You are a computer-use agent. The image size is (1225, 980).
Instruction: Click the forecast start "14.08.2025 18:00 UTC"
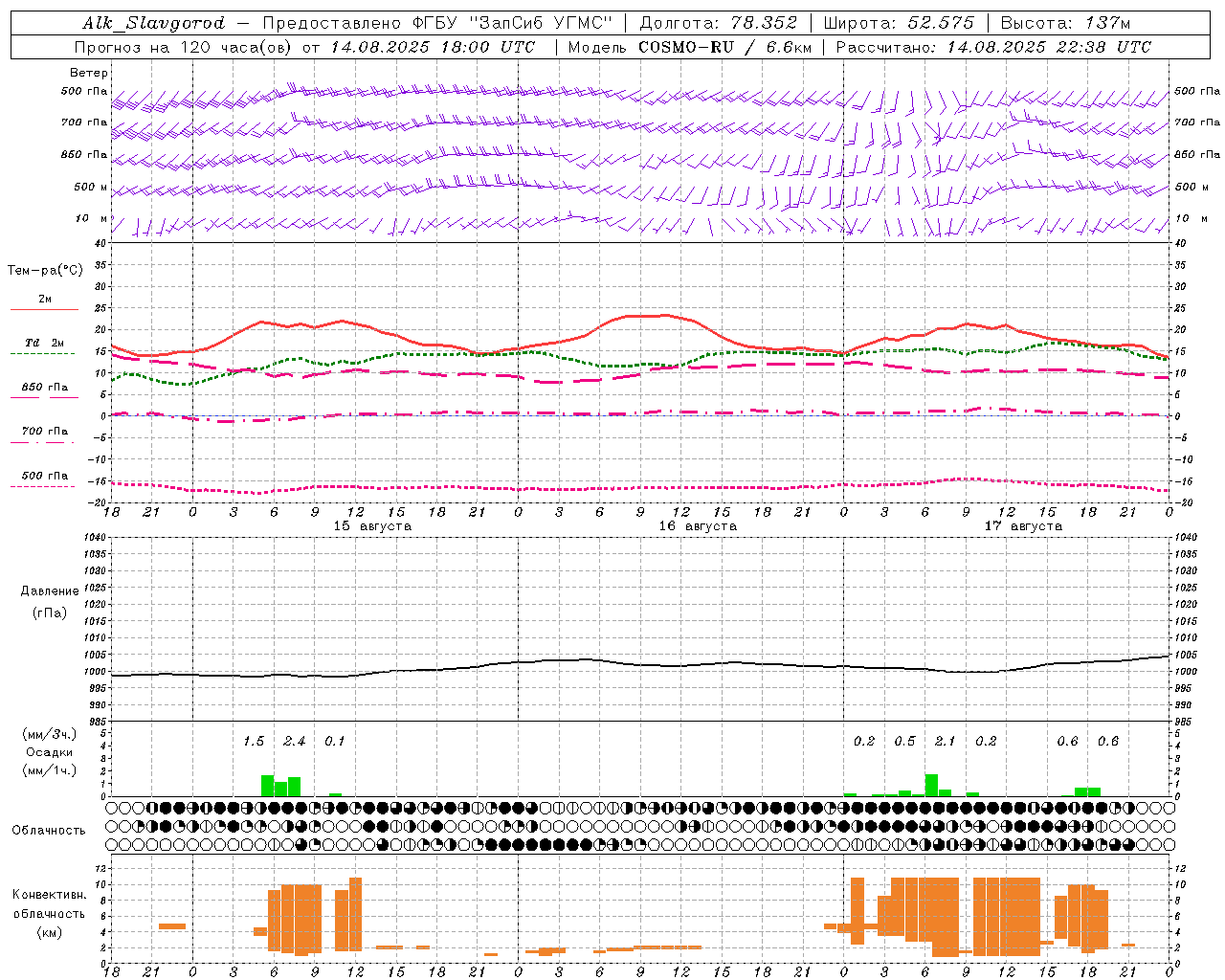point(433,47)
